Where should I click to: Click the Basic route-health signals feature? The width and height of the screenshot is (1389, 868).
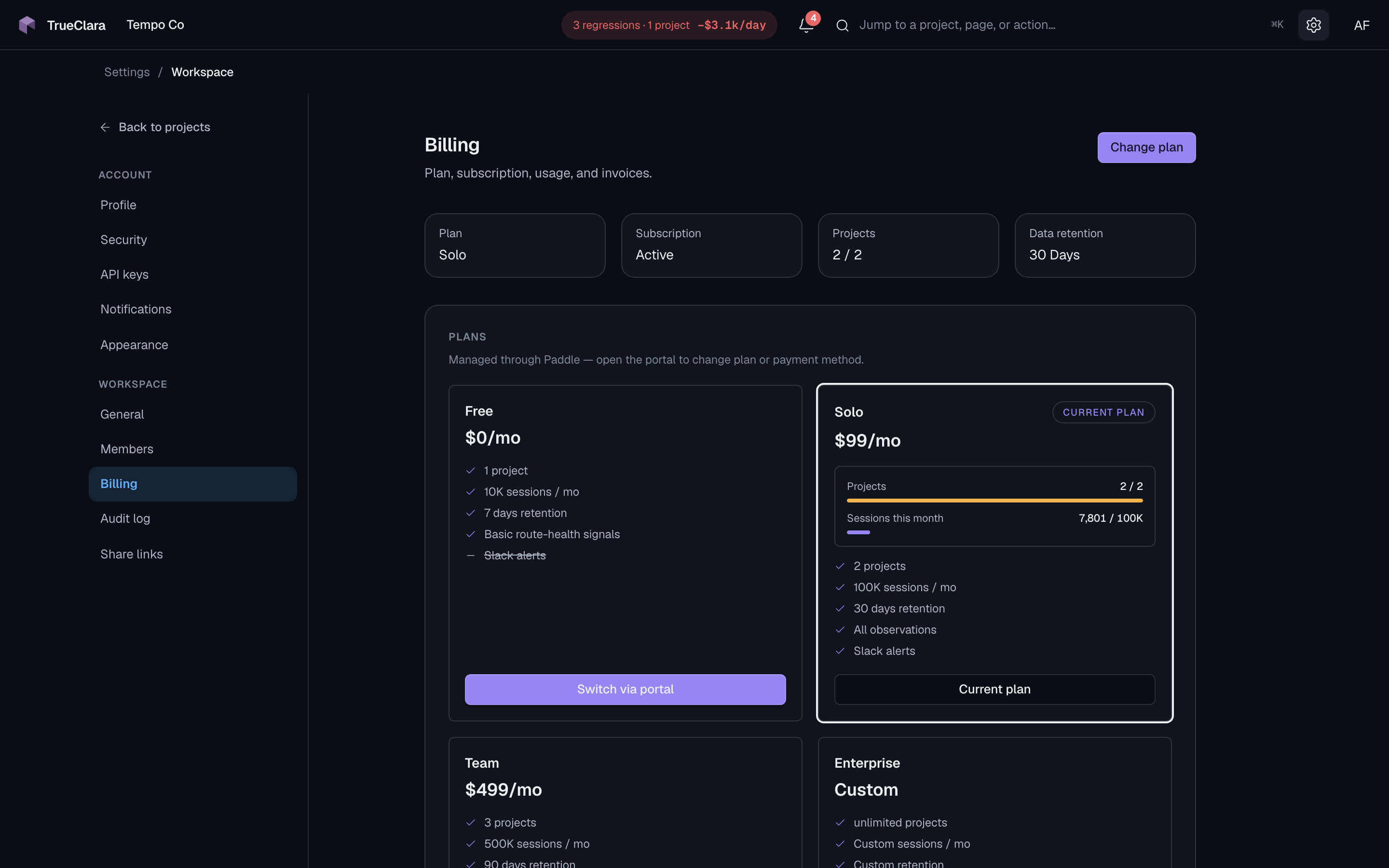(552, 534)
